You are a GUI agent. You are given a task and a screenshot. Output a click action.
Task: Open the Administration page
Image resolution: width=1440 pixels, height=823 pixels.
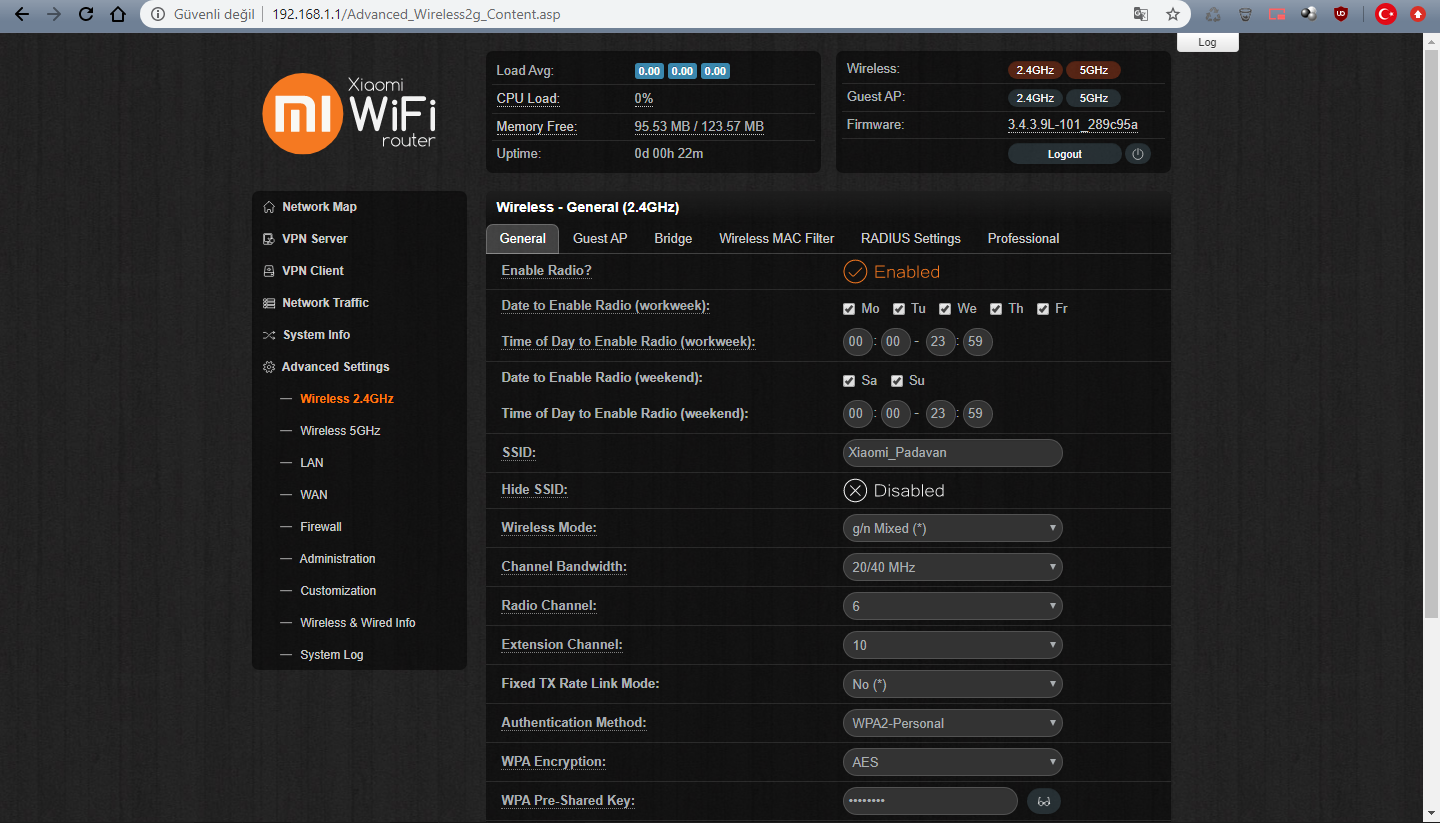click(338, 559)
